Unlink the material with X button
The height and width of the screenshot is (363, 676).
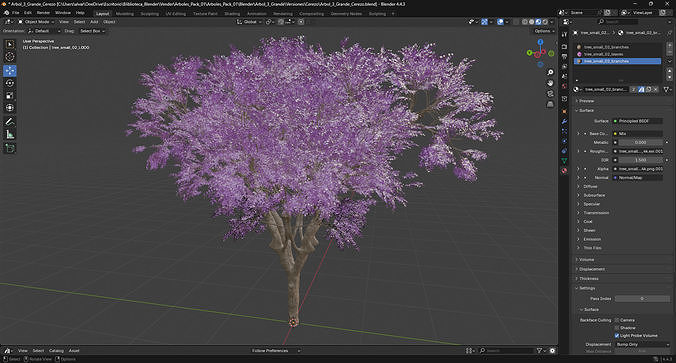(656, 89)
